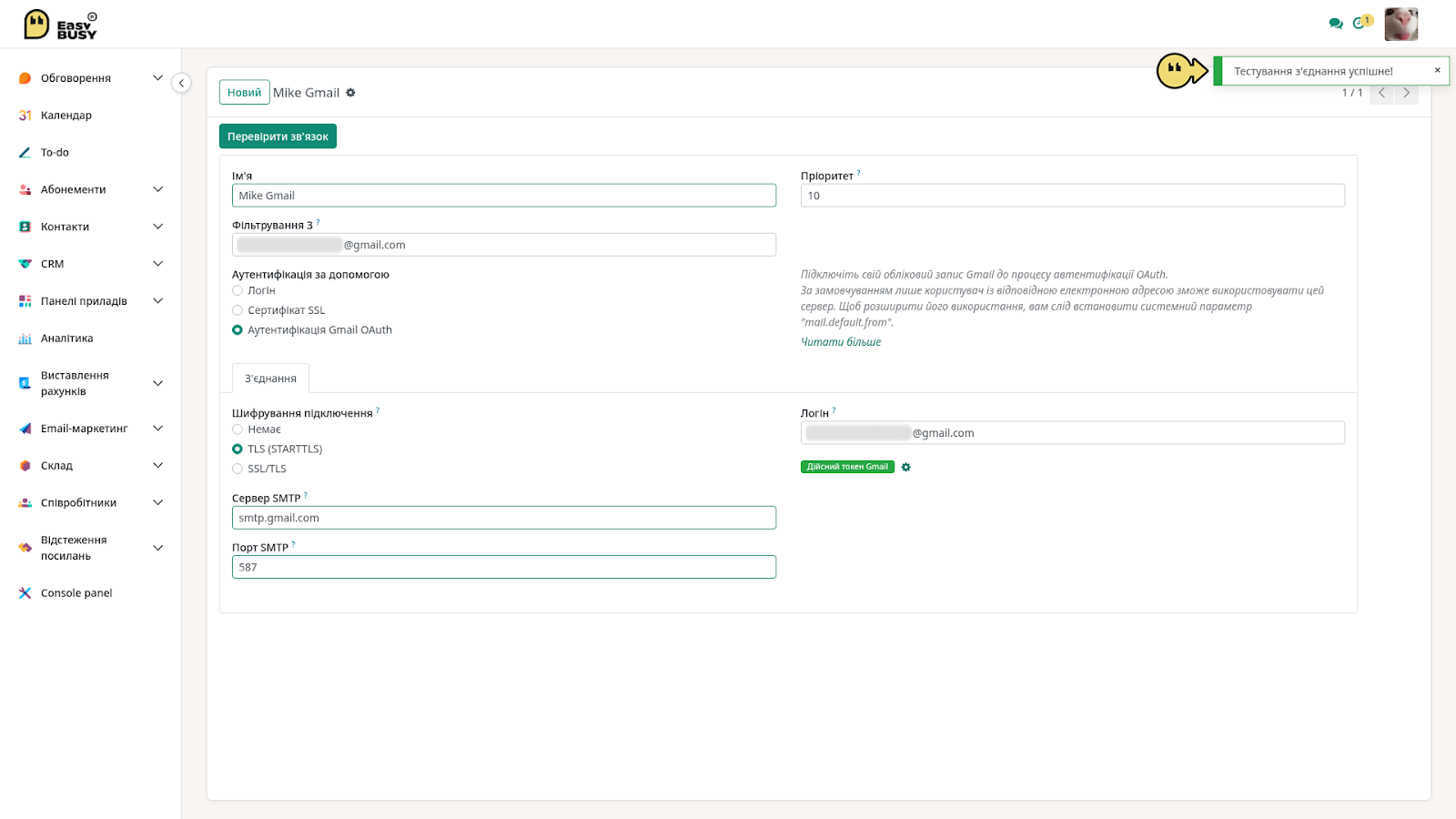Viewport: 1456px width, 819px height.
Task: Click the Перевірити зв'язок button
Action: [278, 136]
